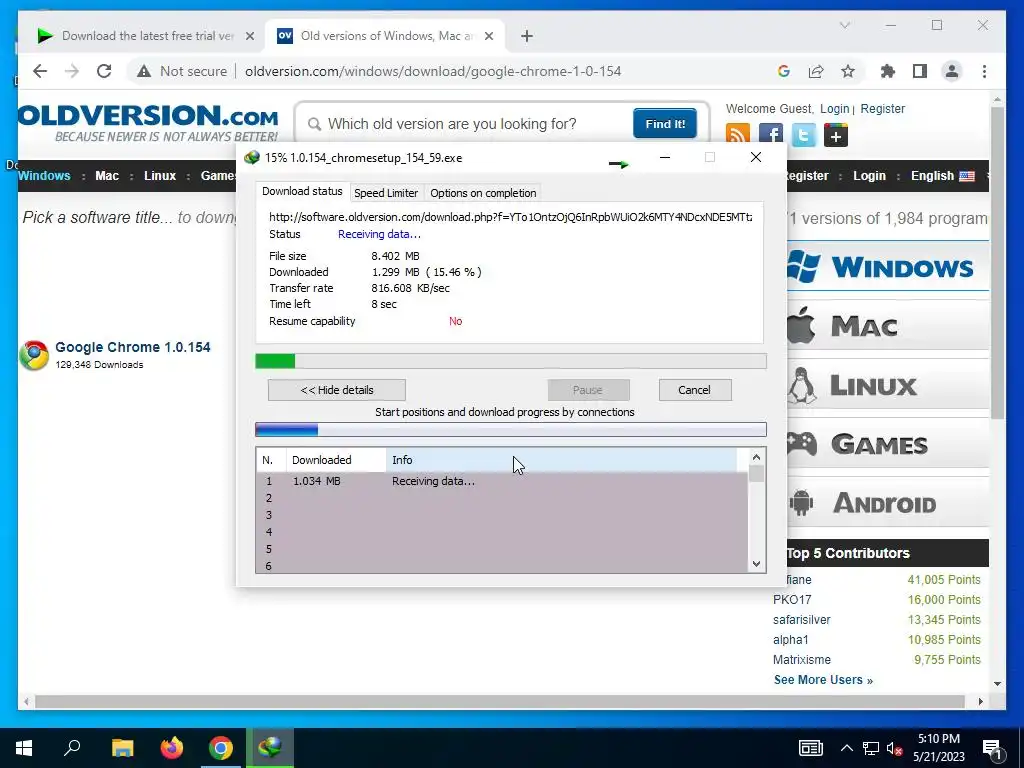Click the Register link in the welcome bar
This screenshot has height=768, width=1024.
coord(882,108)
